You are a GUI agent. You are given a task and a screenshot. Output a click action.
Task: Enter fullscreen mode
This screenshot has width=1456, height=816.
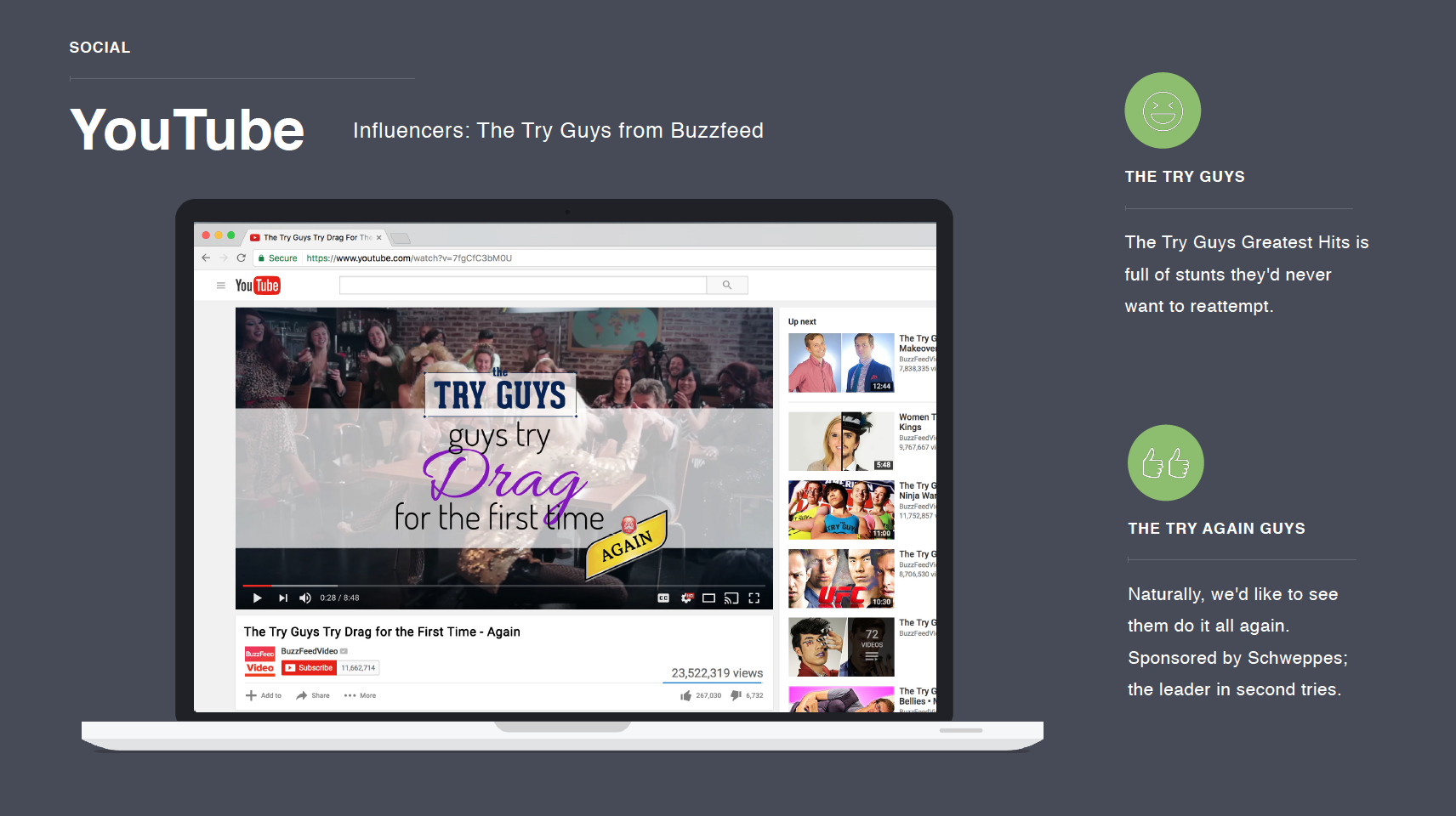754,598
